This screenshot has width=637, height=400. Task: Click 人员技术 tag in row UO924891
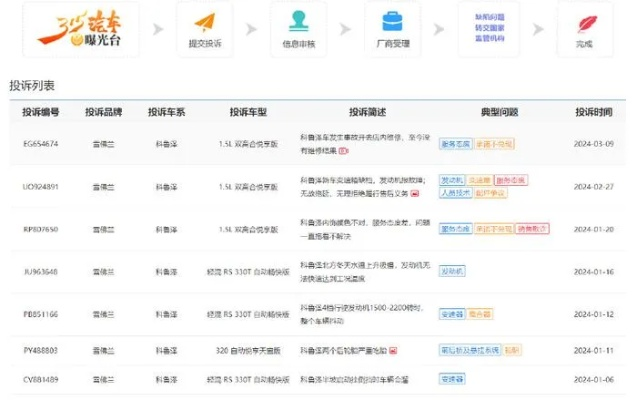pos(455,193)
